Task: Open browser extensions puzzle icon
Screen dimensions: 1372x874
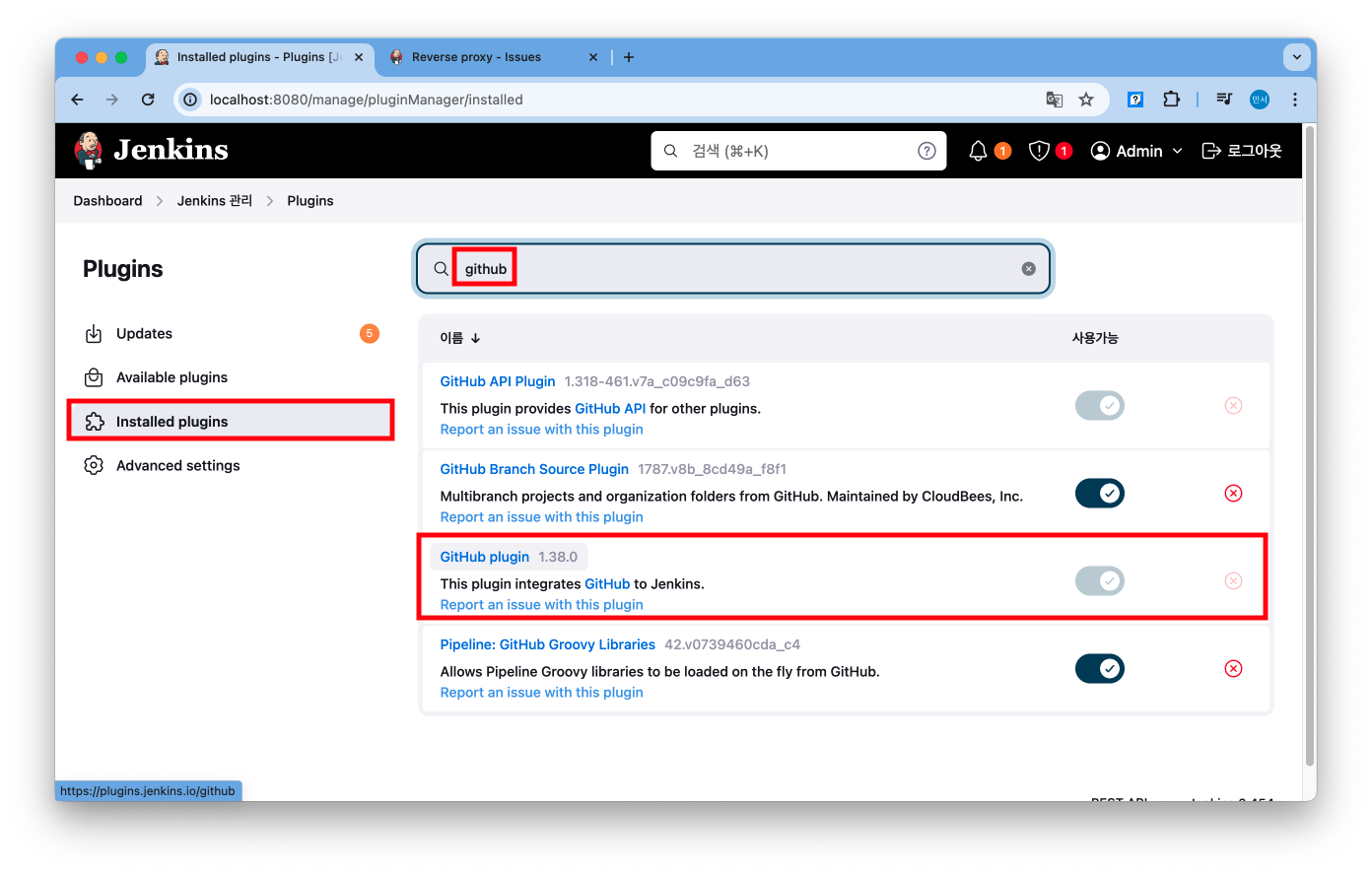Action: (x=1171, y=100)
